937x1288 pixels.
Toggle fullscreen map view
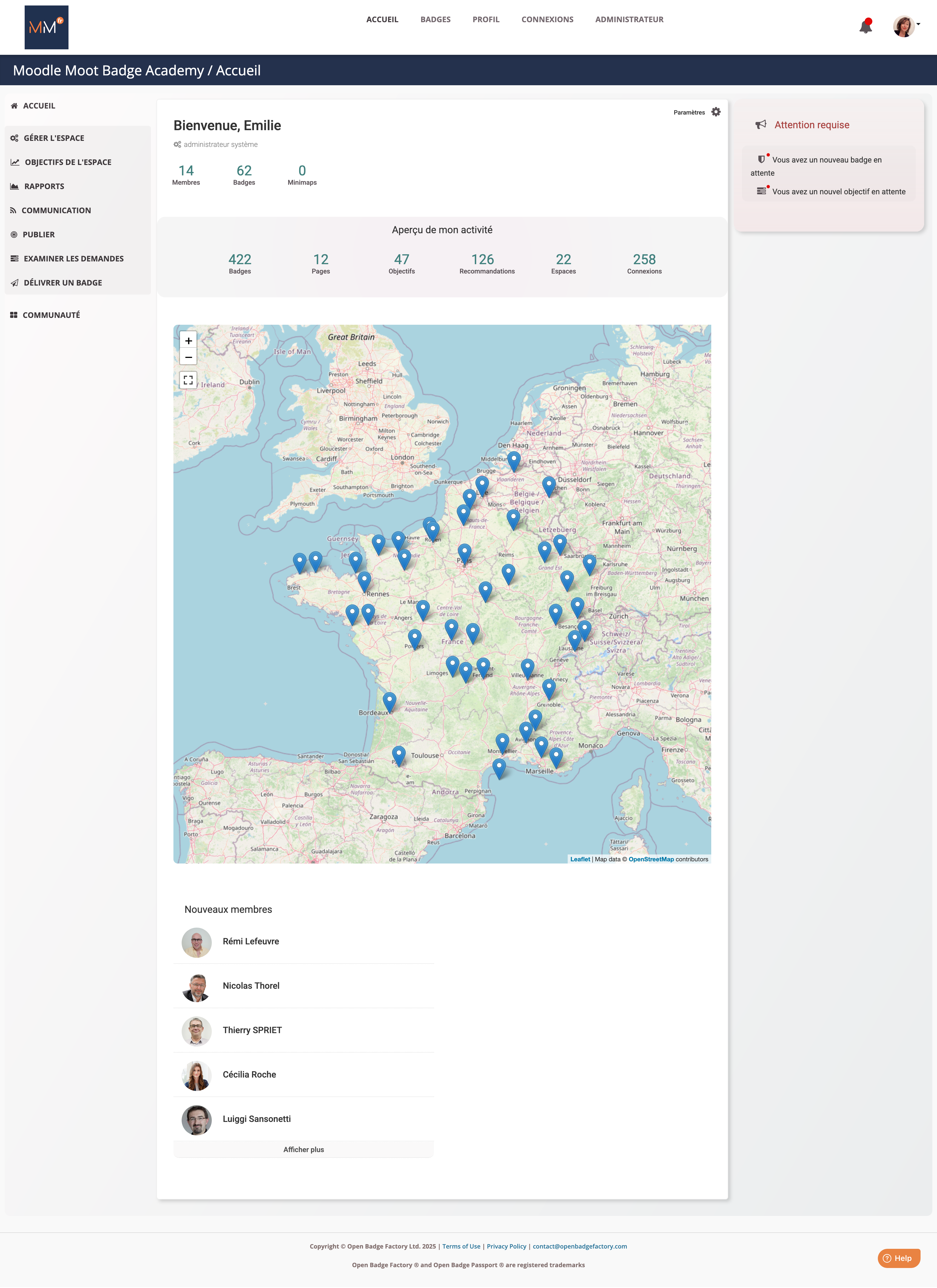[188, 380]
